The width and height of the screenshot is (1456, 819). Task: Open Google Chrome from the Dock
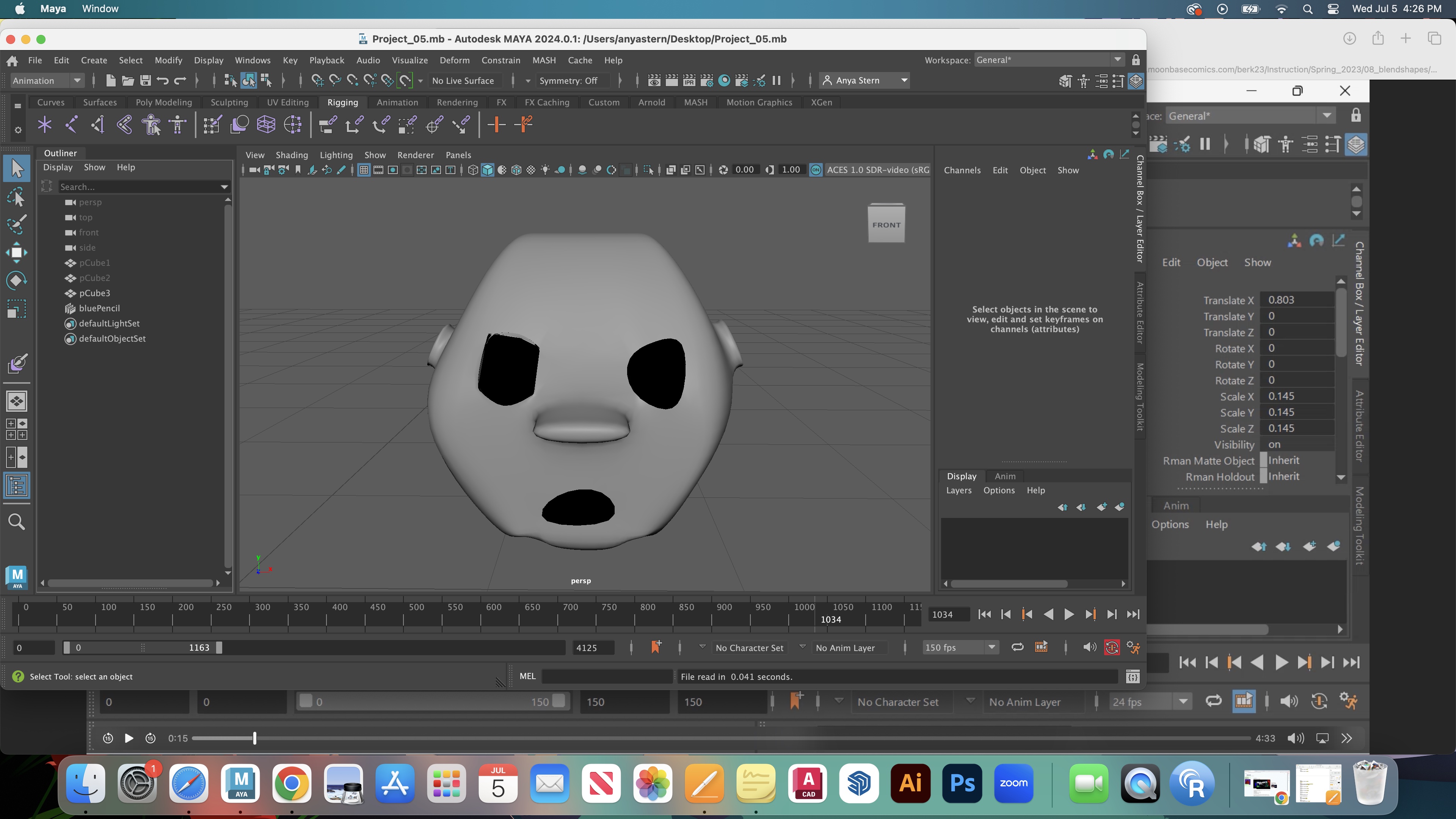(292, 784)
